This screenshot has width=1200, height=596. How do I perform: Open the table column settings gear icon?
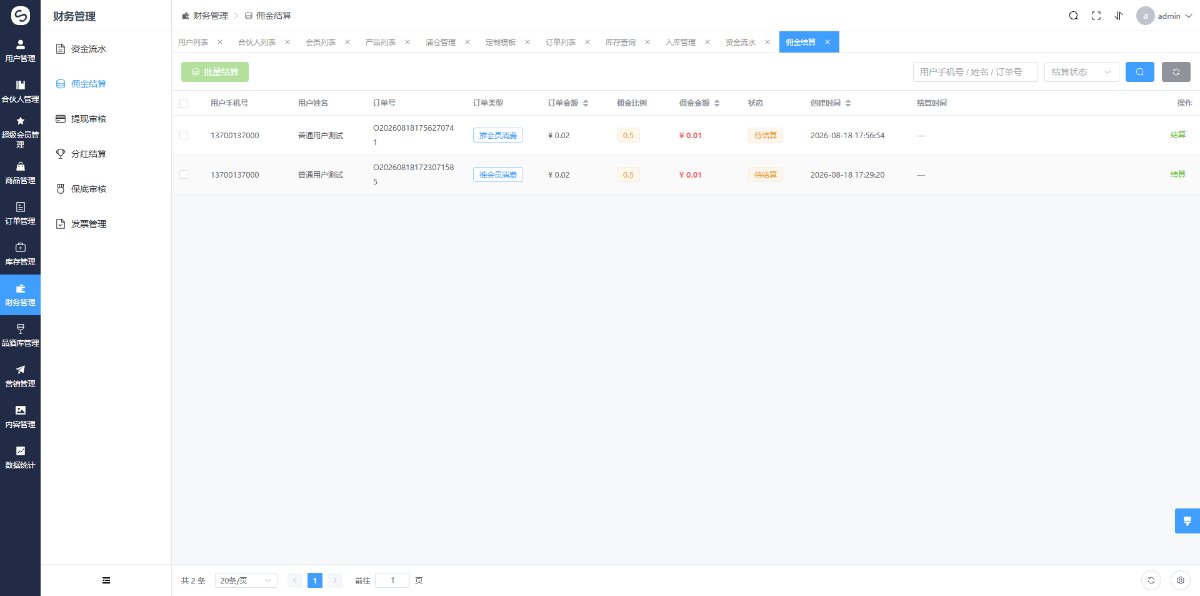tap(1180, 580)
